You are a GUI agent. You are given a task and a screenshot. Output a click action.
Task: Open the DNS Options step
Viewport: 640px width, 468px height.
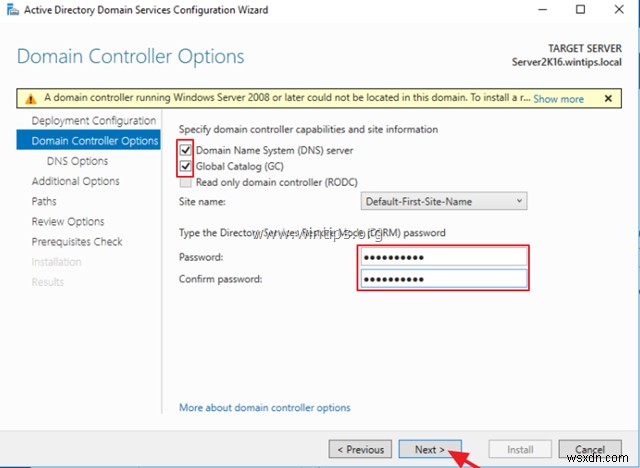[x=78, y=161]
